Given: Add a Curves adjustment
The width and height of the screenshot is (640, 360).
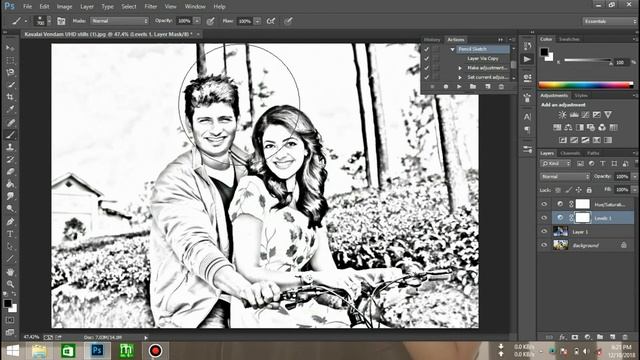Looking at the screenshot, I should pos(585,115).
